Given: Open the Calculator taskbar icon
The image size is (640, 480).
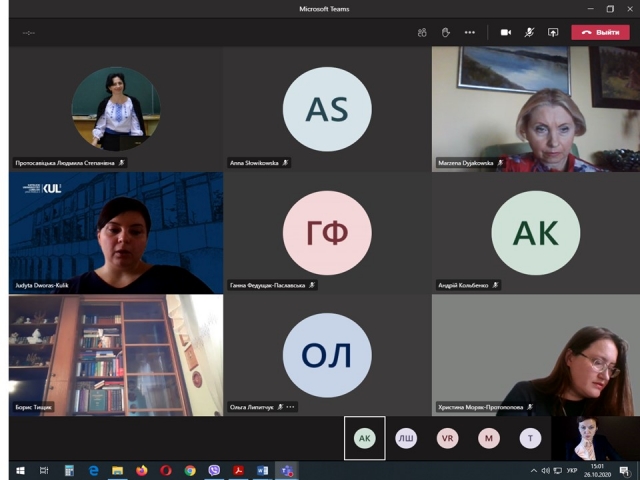Looking at the screenshot, I should pos(69,471).
